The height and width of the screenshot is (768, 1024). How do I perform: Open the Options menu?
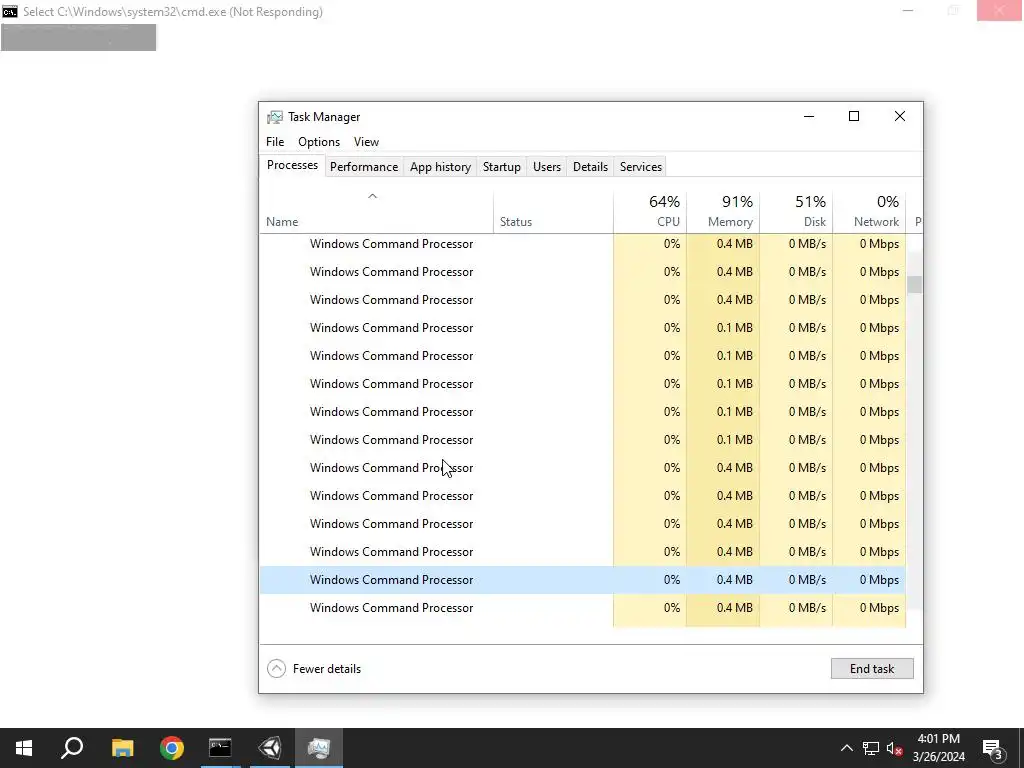[x=319, y=142]
